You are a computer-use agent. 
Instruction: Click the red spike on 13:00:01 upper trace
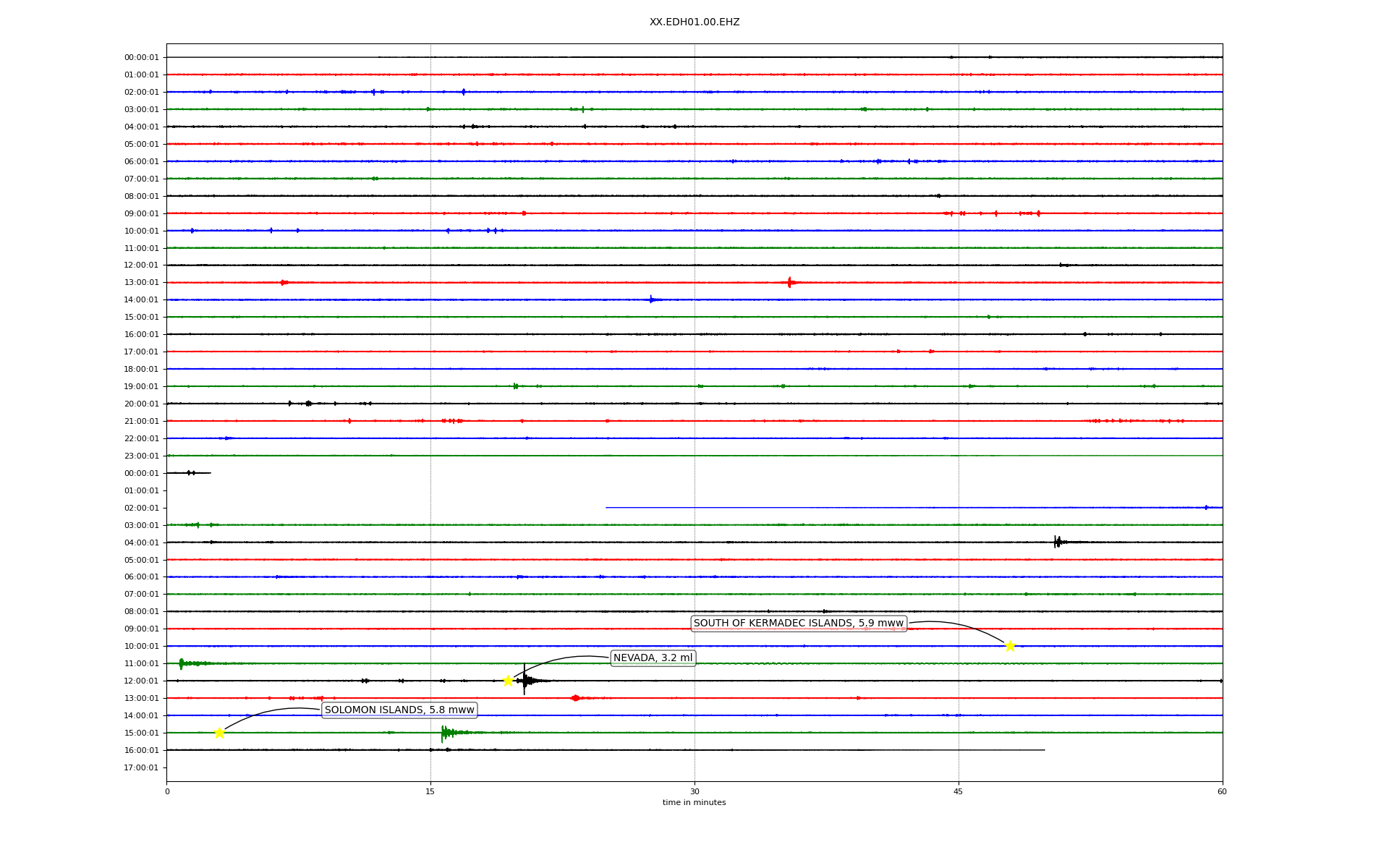789,282
